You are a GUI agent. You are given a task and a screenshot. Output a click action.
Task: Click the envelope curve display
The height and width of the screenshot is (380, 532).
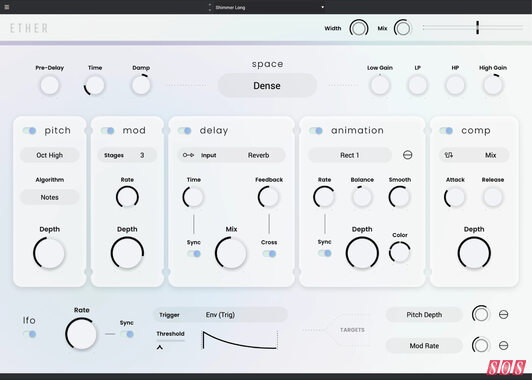coord(240,340)
